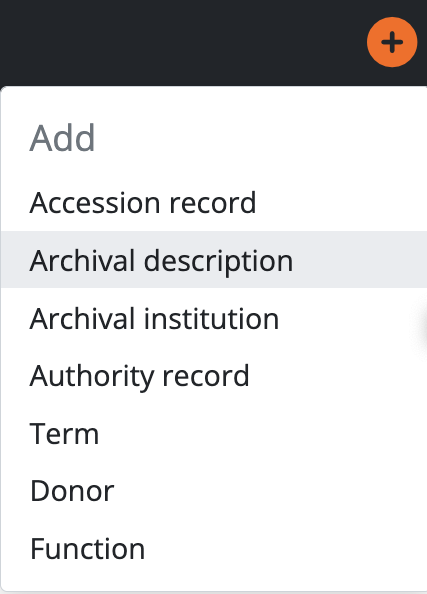This screenshot has width=427, height=594.
Task: Open the new Function form
Action: pos(214,548)
